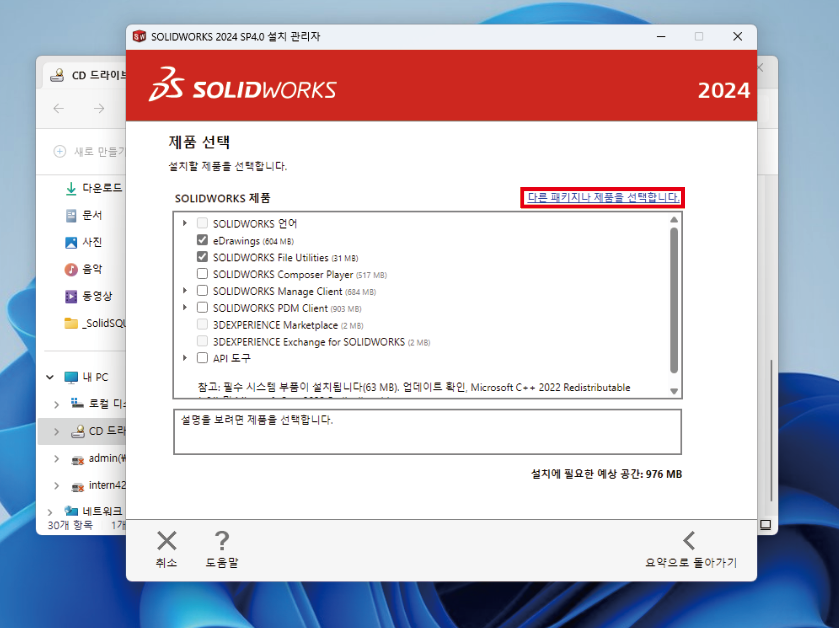Image resolution: width=839 pixels, height=628 pixels.
Task: Expand the SOLIDWORKS language tree node
Action: point(185,223)
